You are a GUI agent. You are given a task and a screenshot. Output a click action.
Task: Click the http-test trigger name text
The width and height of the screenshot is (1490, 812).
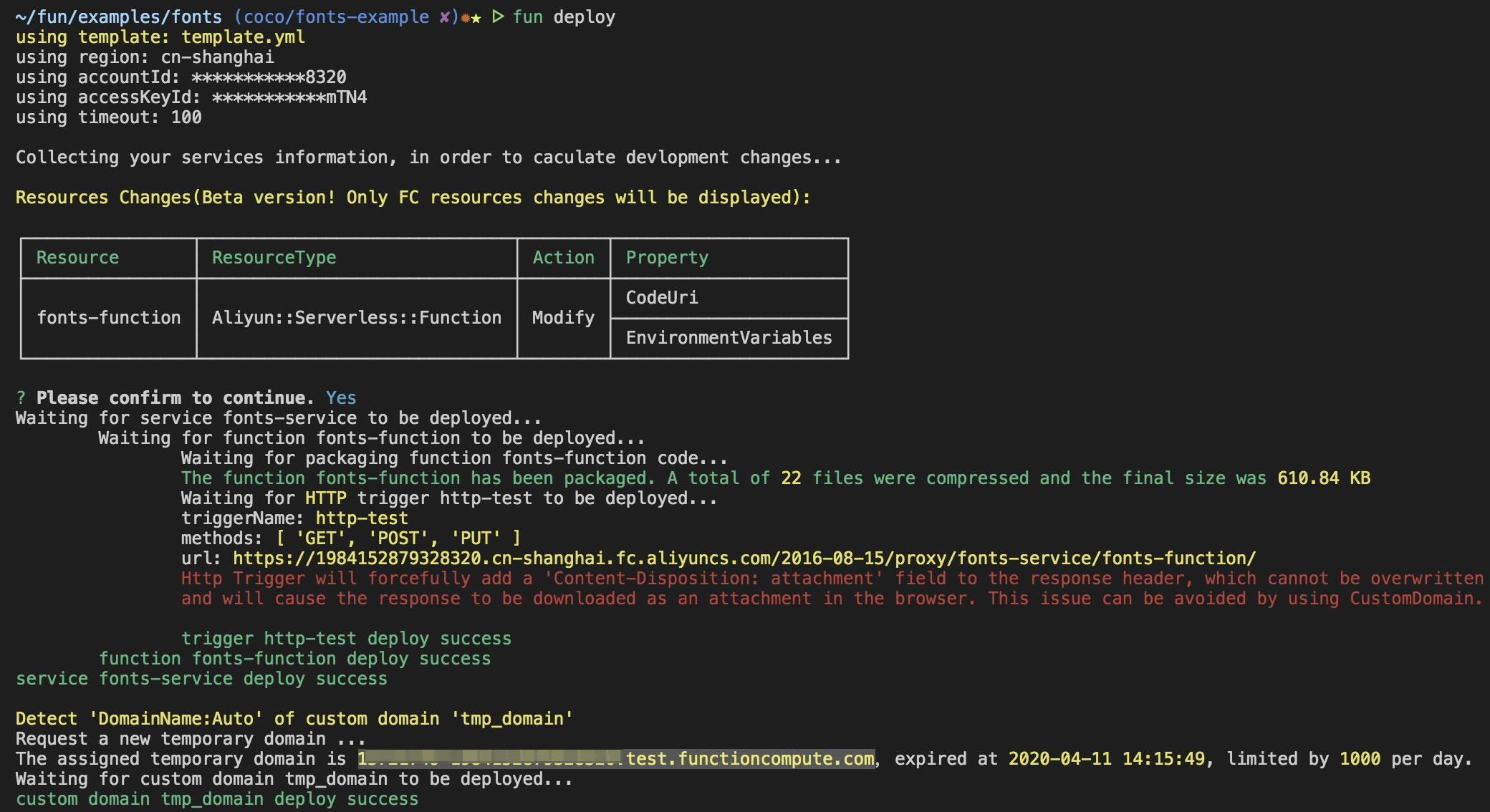362,518
